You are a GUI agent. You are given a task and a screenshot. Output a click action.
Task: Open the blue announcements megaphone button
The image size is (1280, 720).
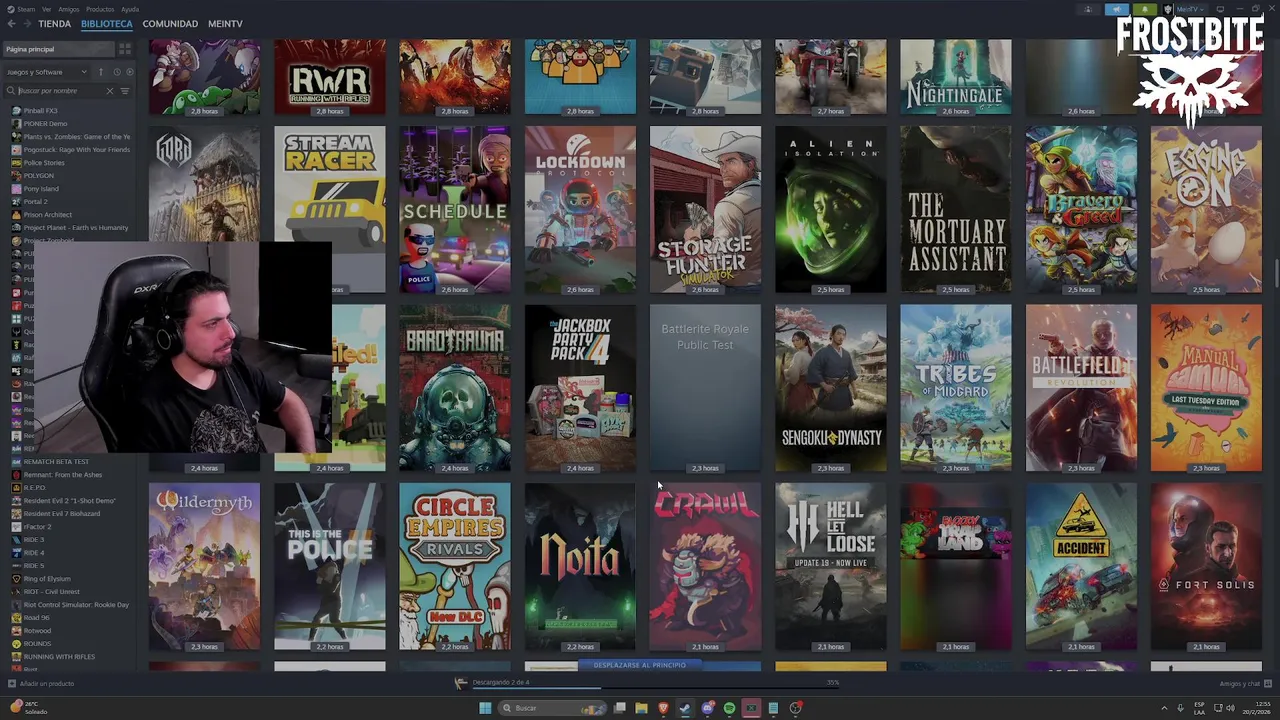click(x=1116, y=9)
